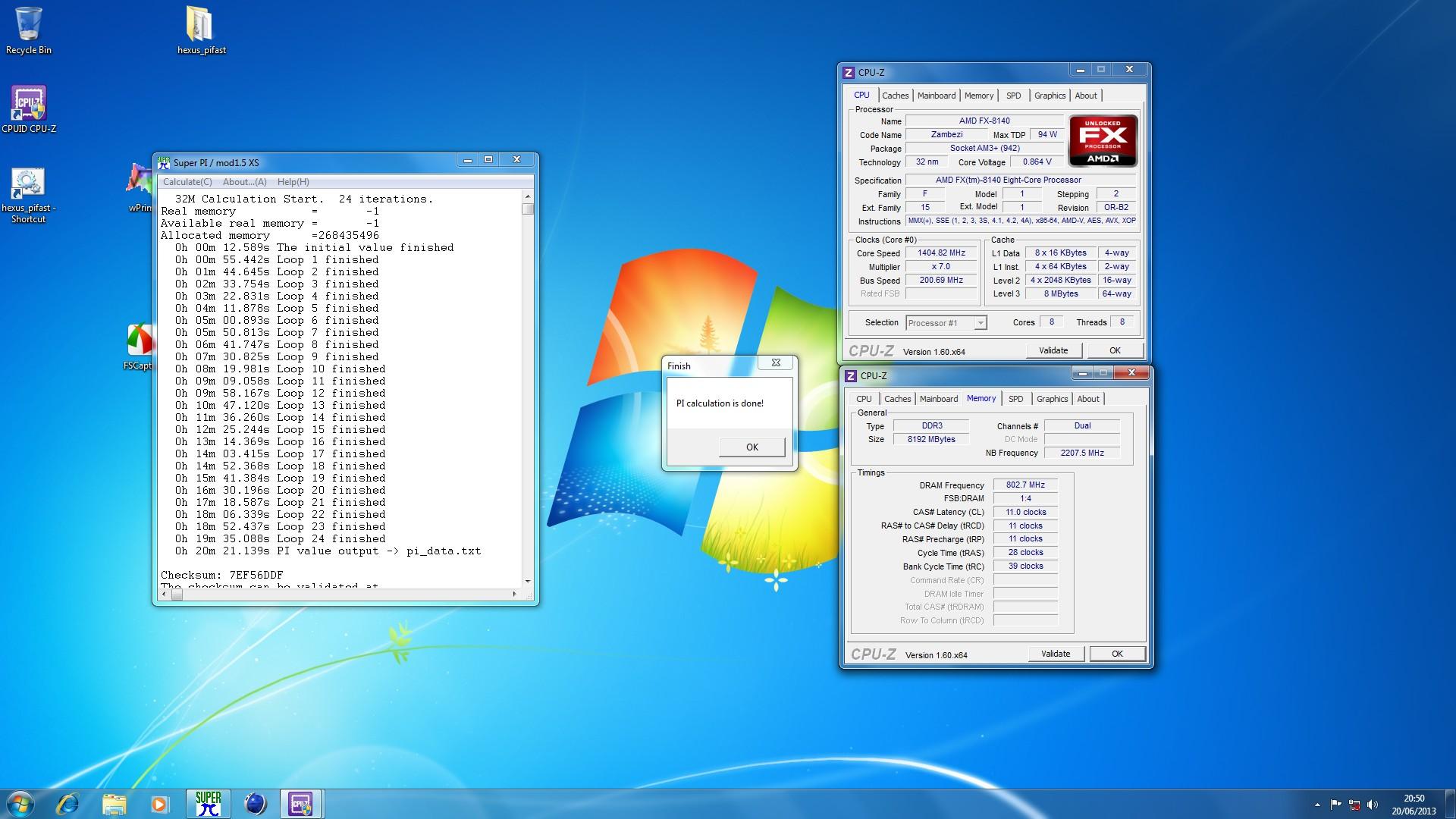The height and width of the screenshot is (819, 1456).
Task: Click the blue globe taskbar icon
Action: tap(255, 804)
